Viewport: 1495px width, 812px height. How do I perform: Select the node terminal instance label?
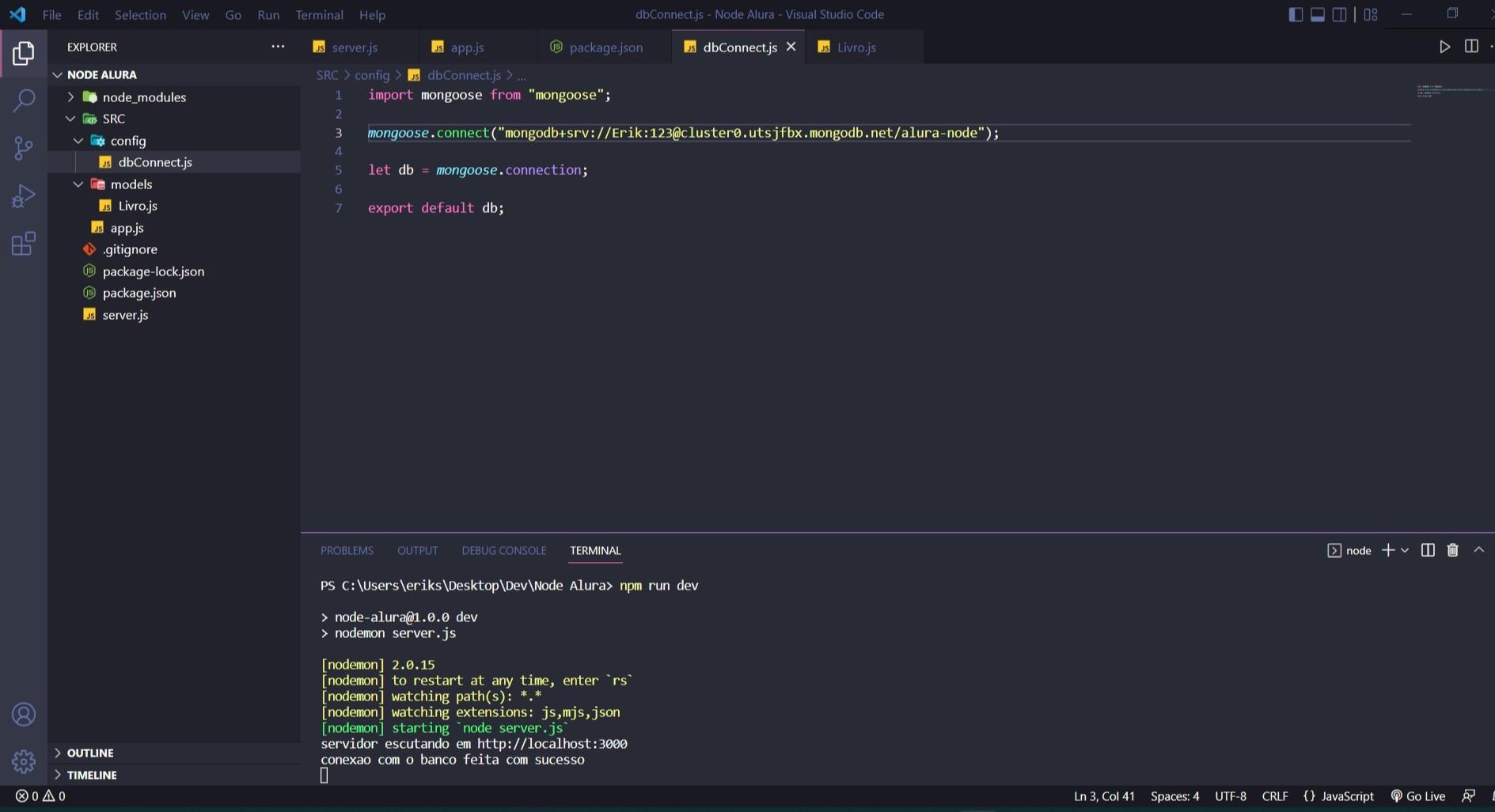coord(1349,550)
